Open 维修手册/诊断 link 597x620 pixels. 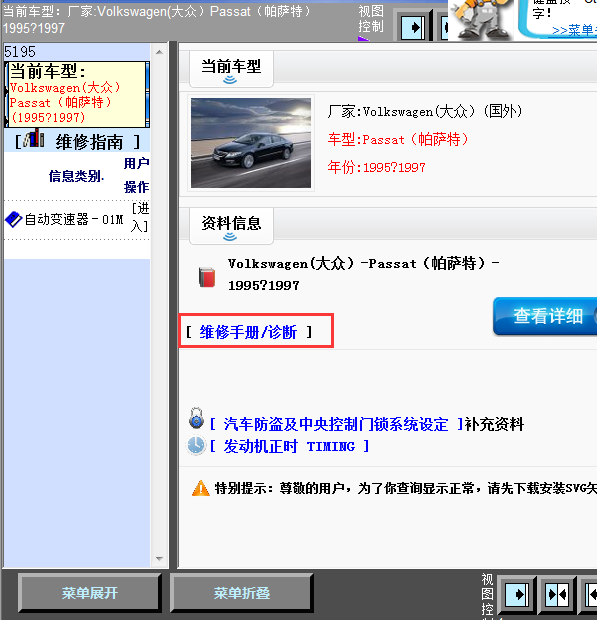(248, 332)
